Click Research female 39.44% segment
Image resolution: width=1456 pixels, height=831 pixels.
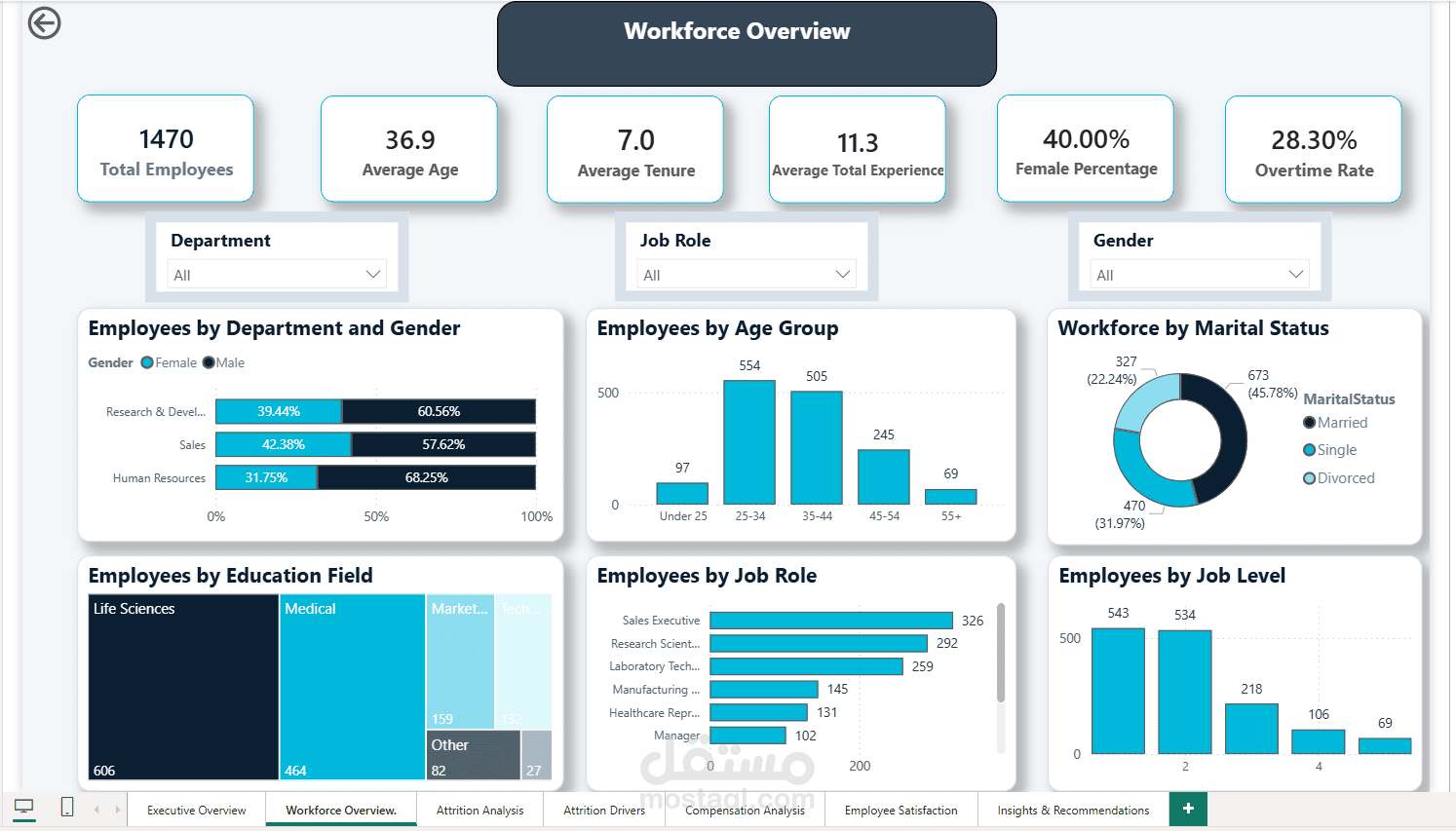click(x=279, y=411)
